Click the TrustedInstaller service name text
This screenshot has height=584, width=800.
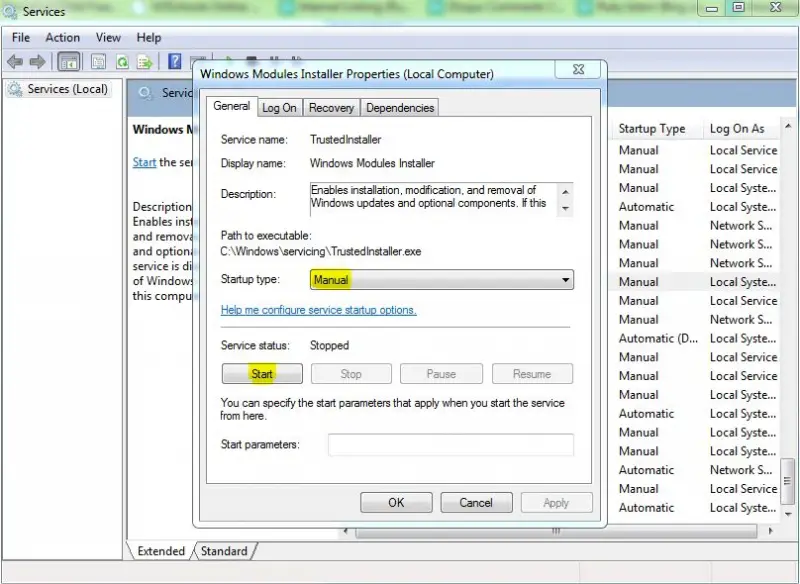pos(345,139)
